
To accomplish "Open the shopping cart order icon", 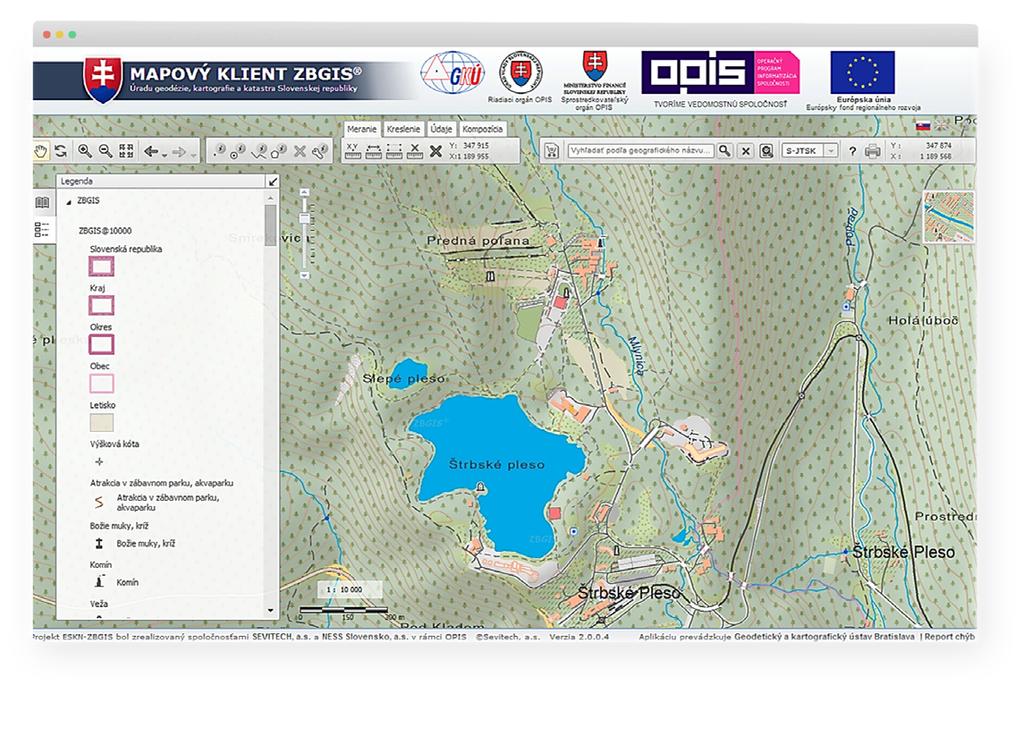I will pyautogui.click(x=552, y=151).
